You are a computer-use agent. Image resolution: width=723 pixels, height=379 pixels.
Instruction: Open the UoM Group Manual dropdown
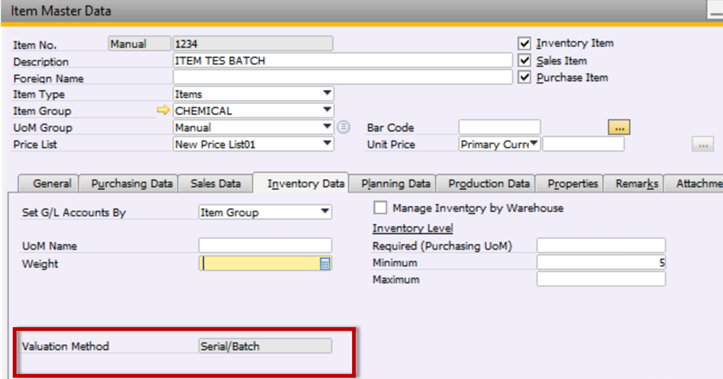[x=327, y=127]
